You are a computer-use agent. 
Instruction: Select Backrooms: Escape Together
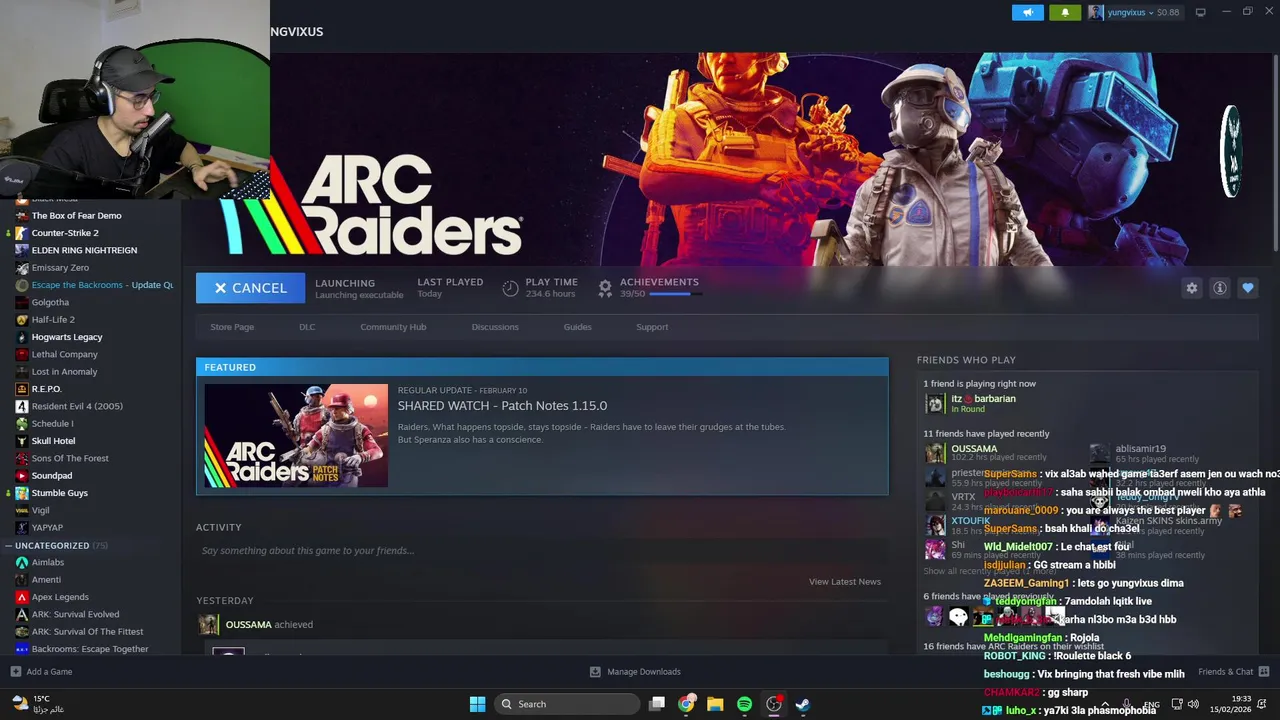coord(90,649)
